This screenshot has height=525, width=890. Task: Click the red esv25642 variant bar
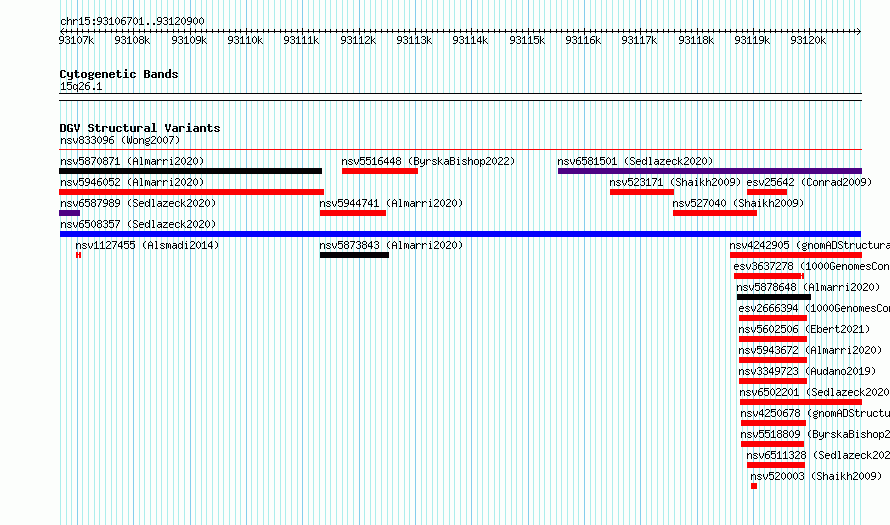(x=767, y=192)
